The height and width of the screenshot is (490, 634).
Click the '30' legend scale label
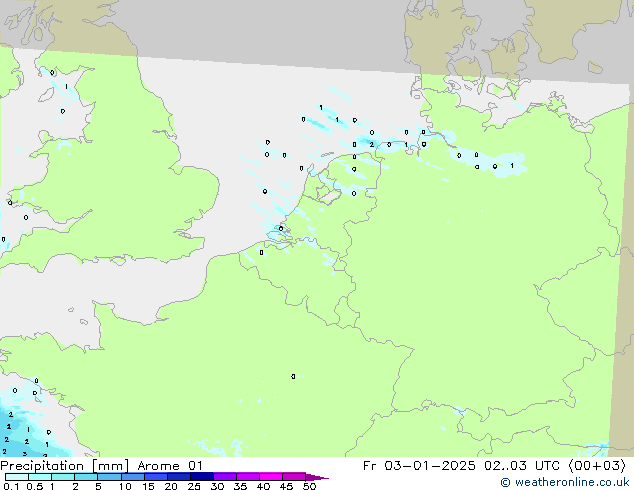[x=217, y=486]
